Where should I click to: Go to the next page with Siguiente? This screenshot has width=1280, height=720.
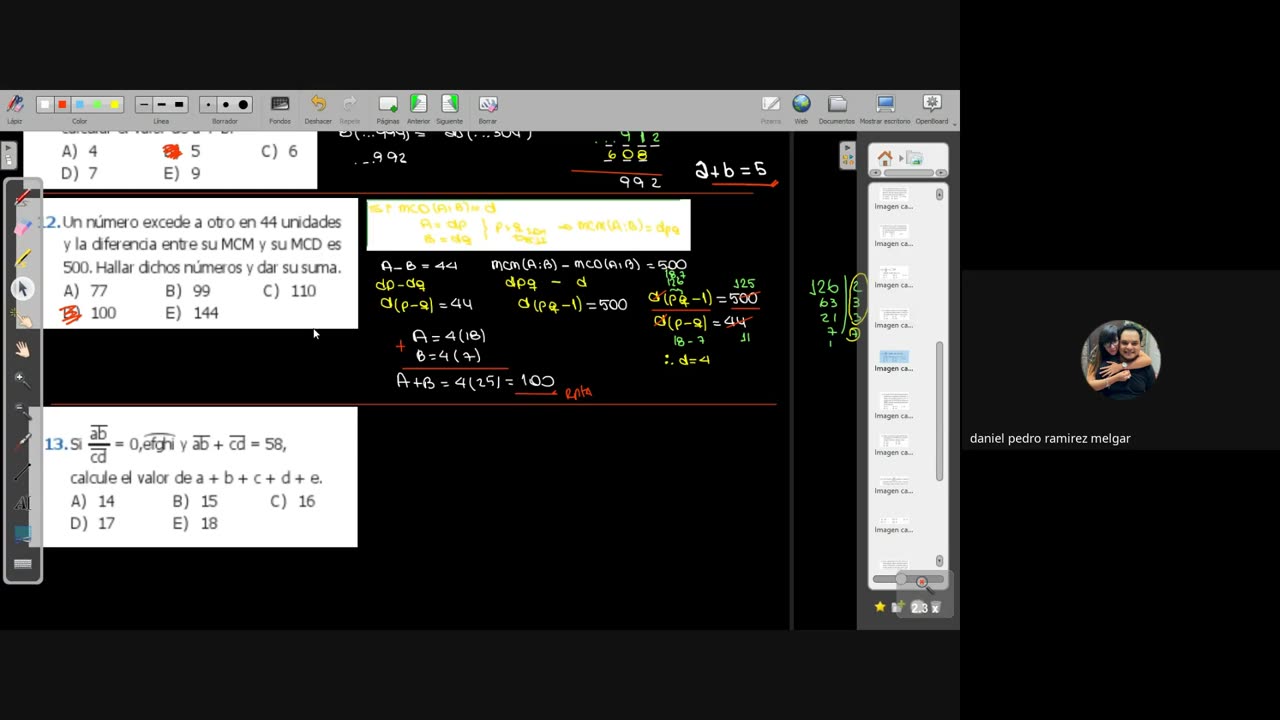pos(450,104)
